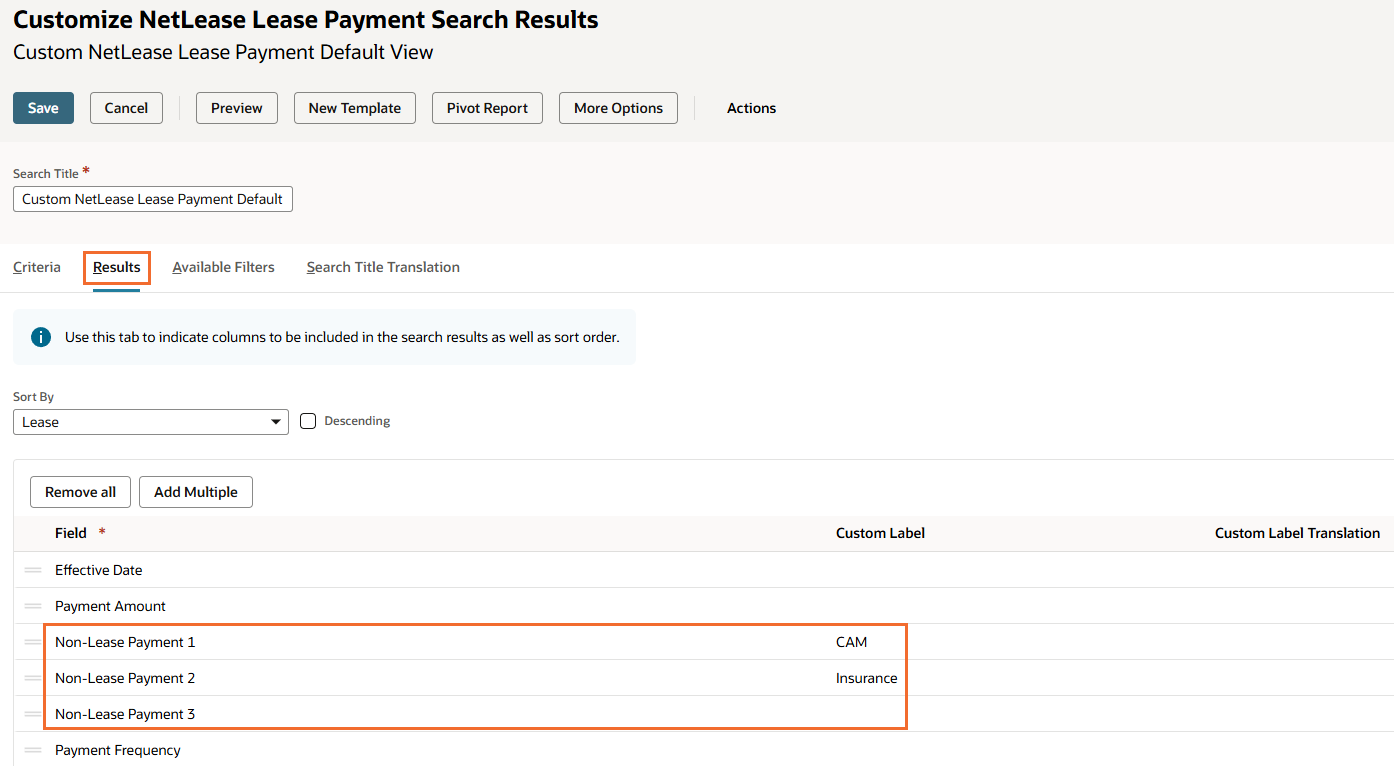Grab the drag handle for Effective Date row
Viewport: 1394px width, 766px height.
(x=33, y=570)
